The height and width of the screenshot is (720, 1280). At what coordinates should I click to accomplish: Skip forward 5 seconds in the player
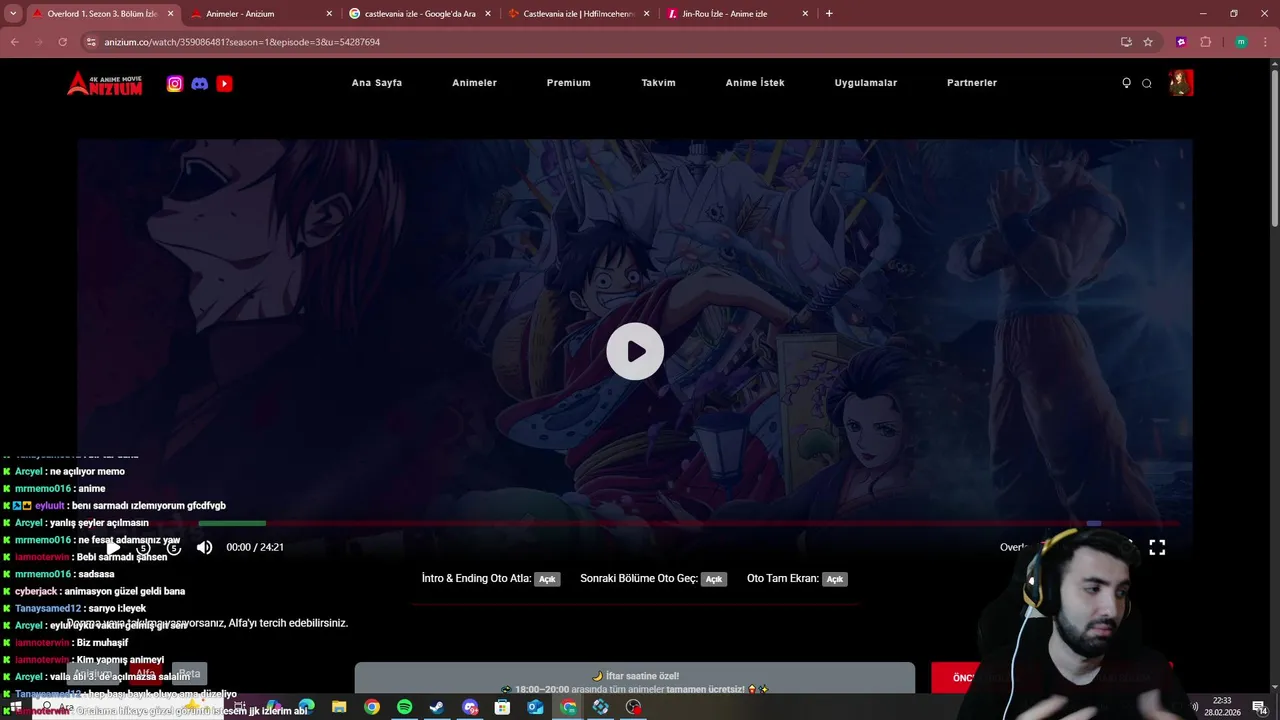pos(174,547)
